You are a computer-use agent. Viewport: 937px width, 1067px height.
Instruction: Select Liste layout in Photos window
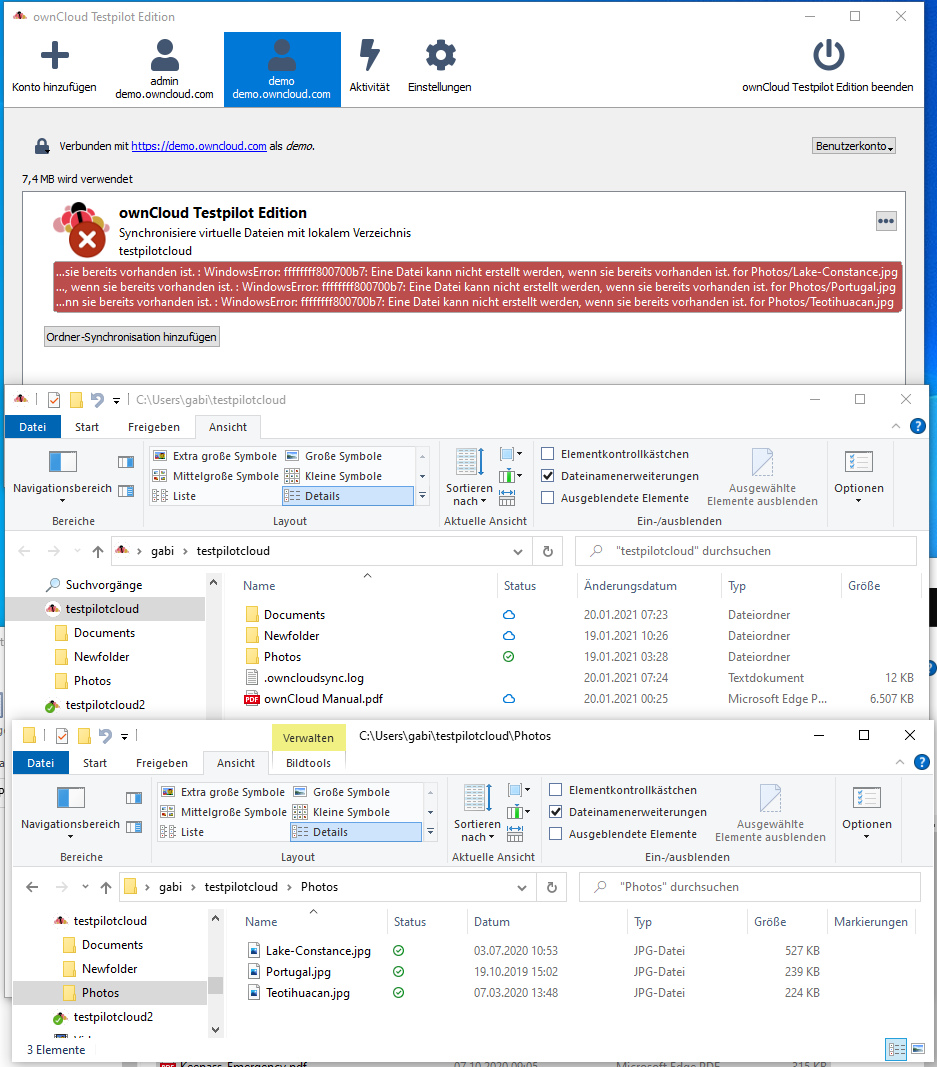click(184, 832)
